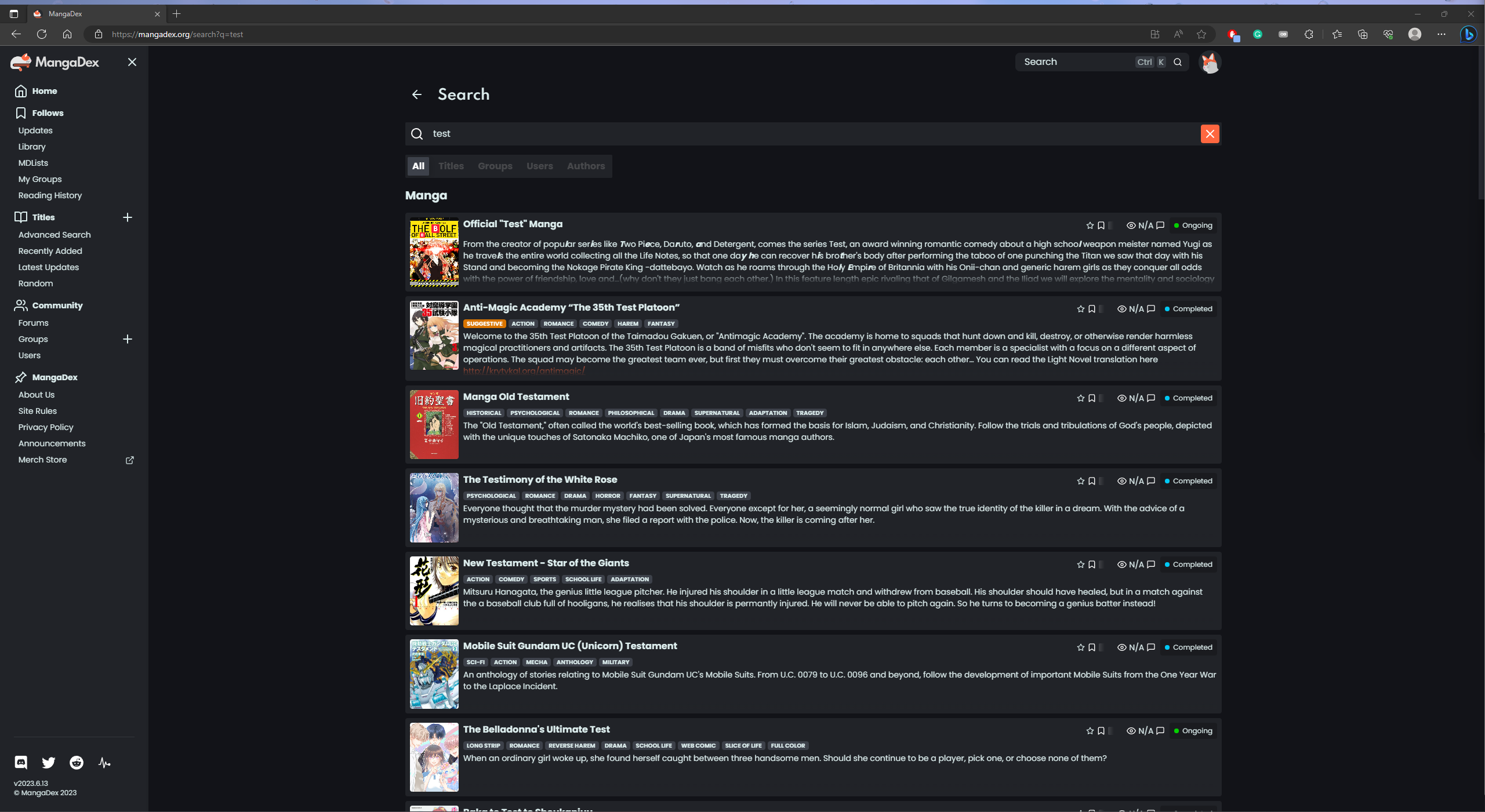Screen dimensions: 1485x812
Task: Open Reading History
Action: click(x=50, y=195)
